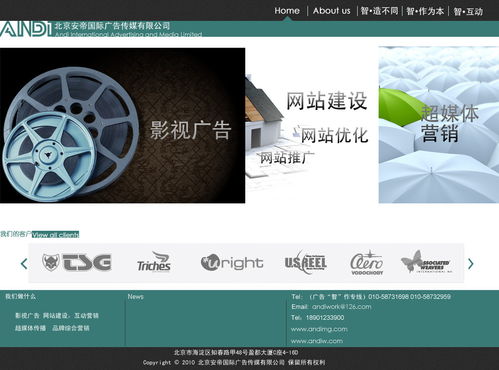Click the andiwork@126.com email link
This screenshot has width=499, height=370.
341,307
